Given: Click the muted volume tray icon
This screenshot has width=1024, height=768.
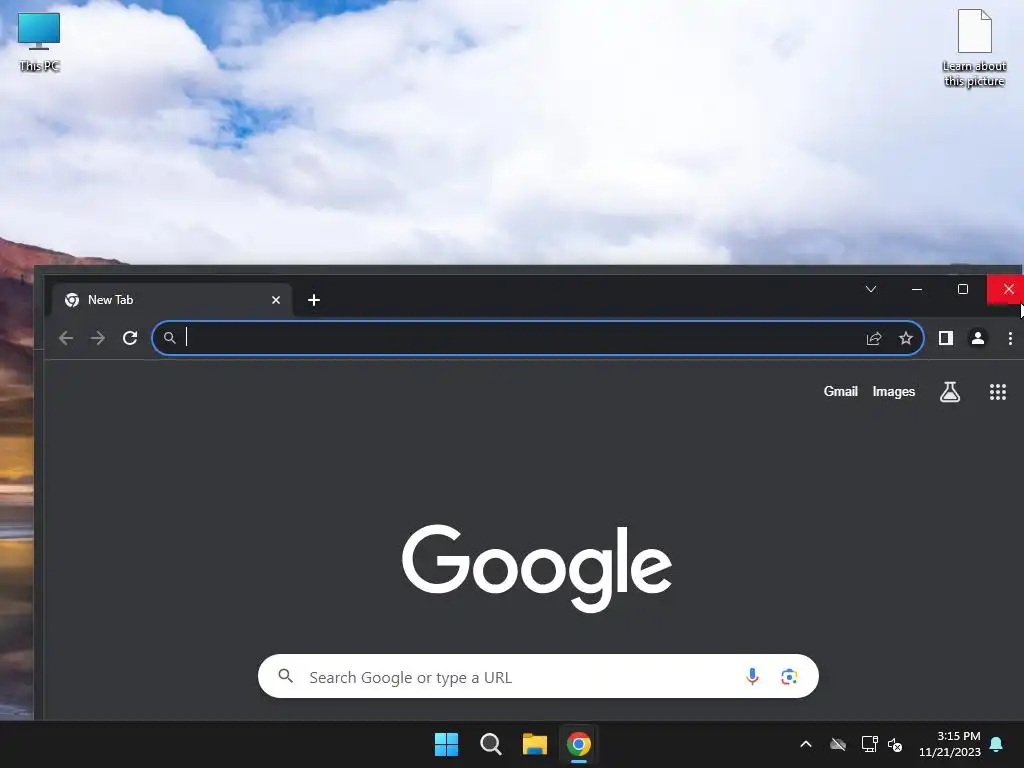Looking at the screenshot, I should pos(895,744).
